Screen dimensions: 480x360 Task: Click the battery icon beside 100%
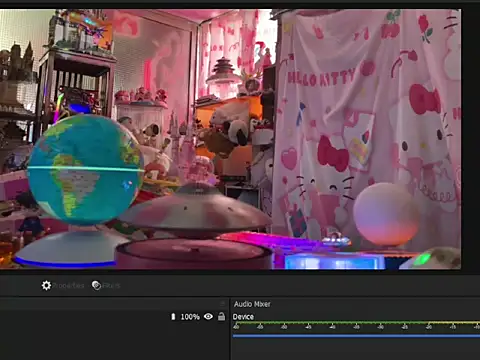[173, 316]
